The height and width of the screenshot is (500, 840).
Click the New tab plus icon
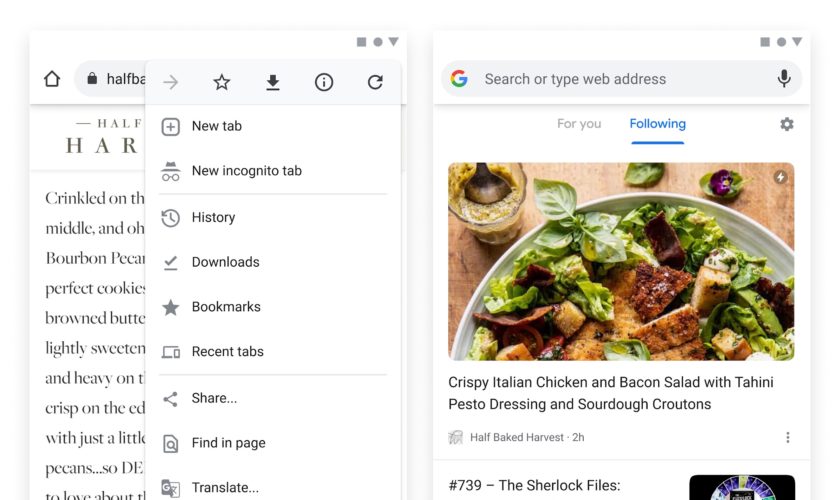[170, 127]
